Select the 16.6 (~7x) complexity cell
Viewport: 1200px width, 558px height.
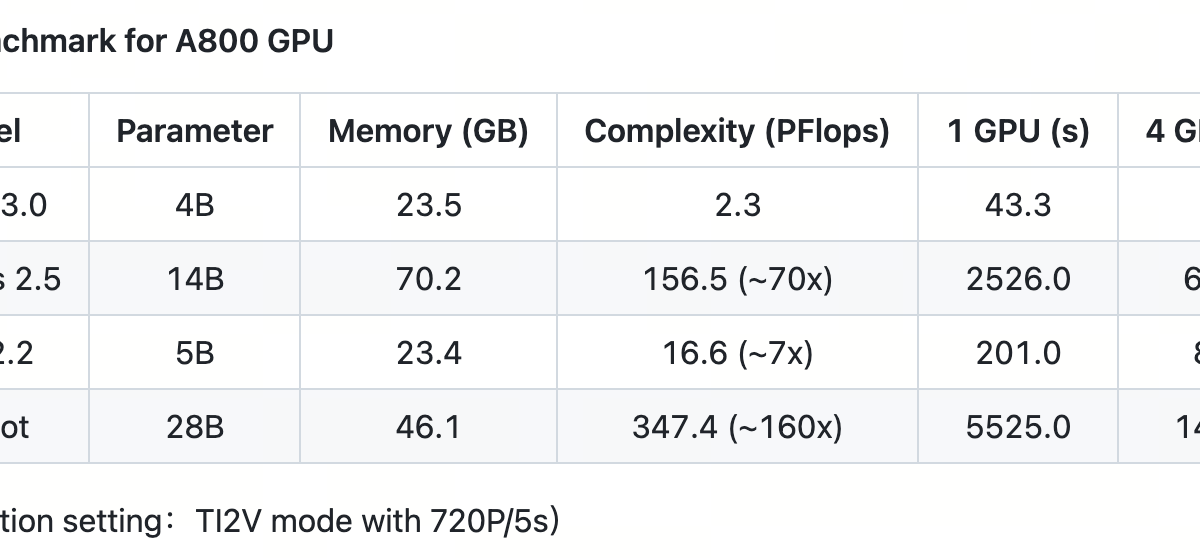(x=737, y=353)
